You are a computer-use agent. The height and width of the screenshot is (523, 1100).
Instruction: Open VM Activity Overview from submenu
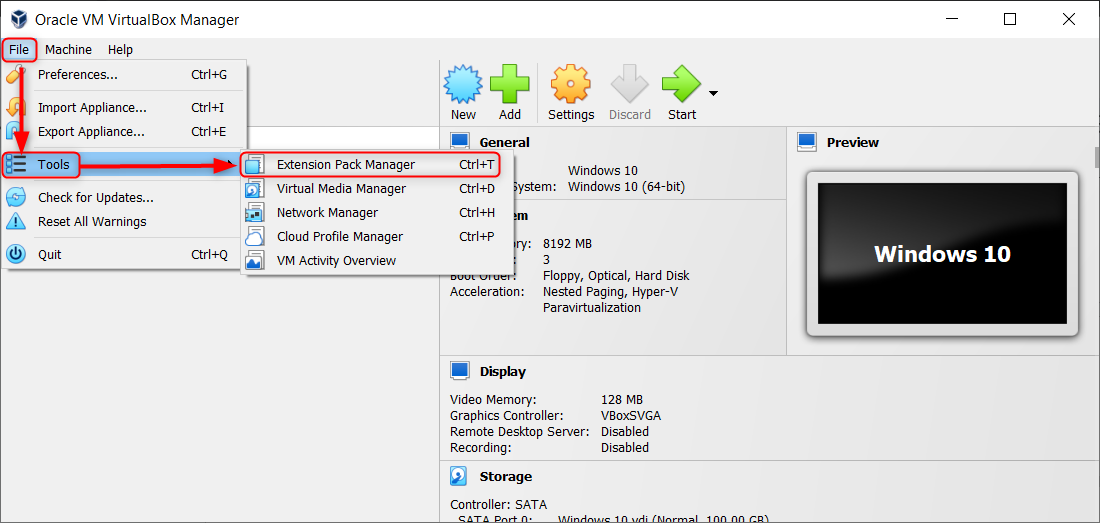377,261
